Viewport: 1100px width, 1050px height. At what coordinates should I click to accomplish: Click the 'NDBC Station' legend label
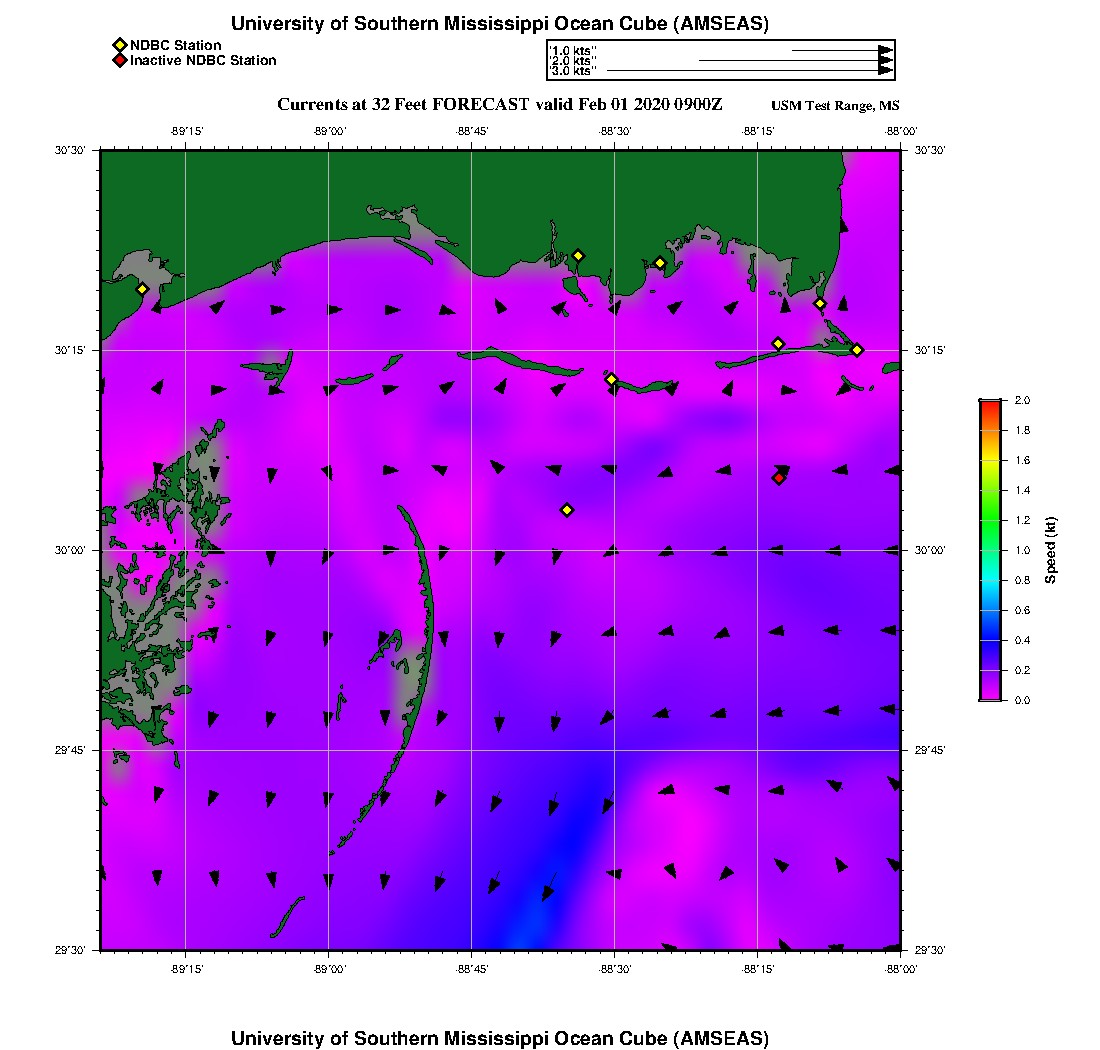pos(175,46)
